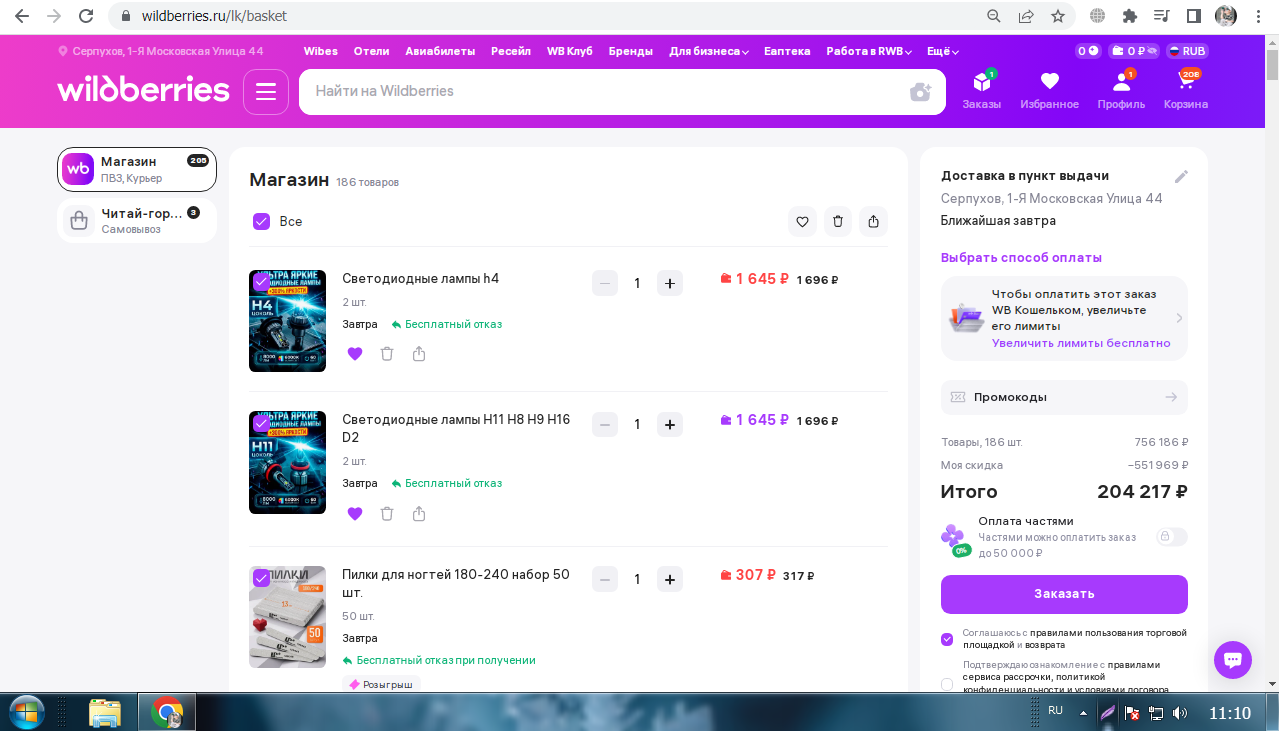Open the Еаптека link

pyautogui.click(x=787, y=51)
